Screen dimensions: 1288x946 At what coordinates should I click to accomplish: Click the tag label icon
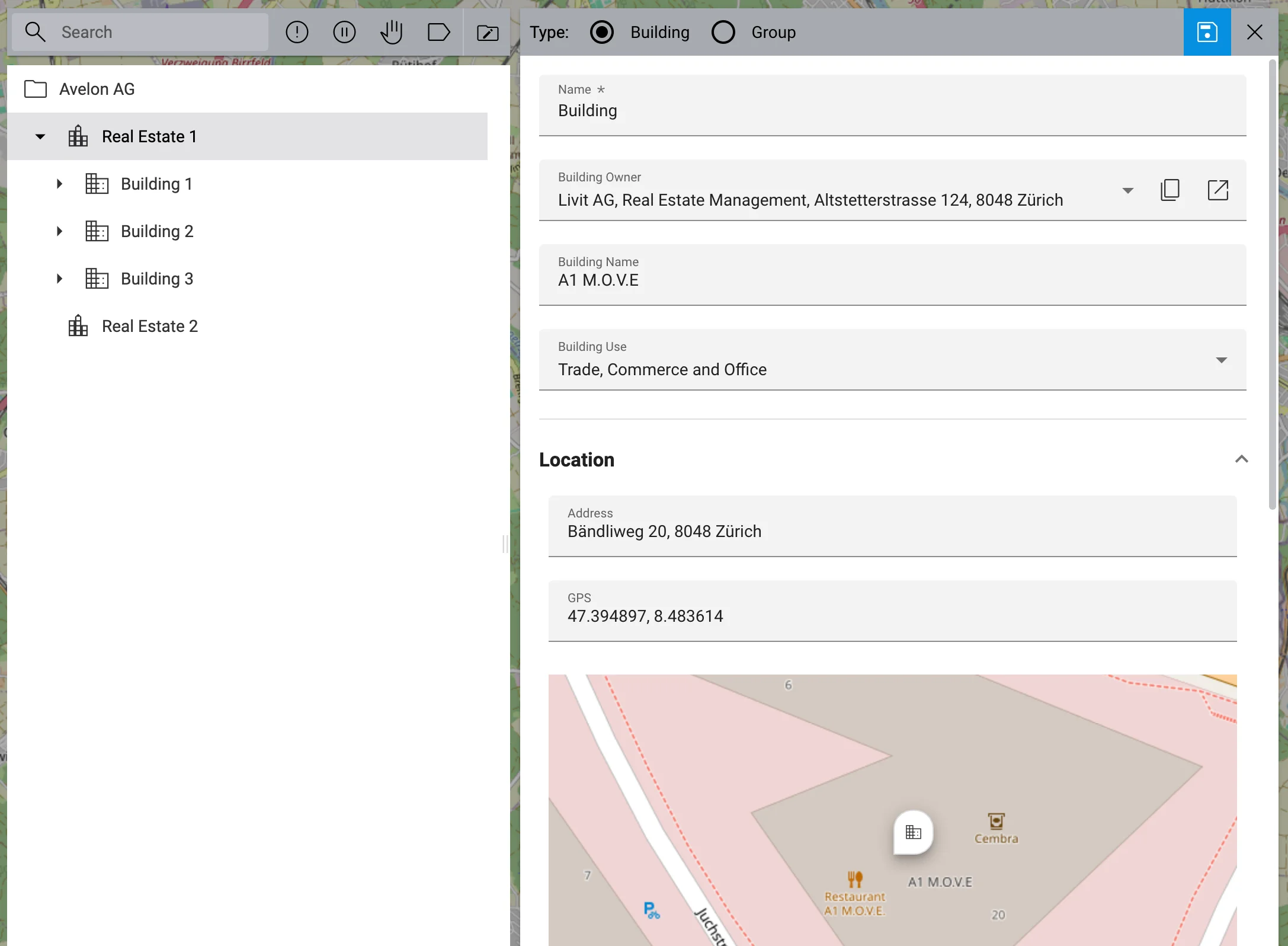pyautogui.click(x=439, y=32)
